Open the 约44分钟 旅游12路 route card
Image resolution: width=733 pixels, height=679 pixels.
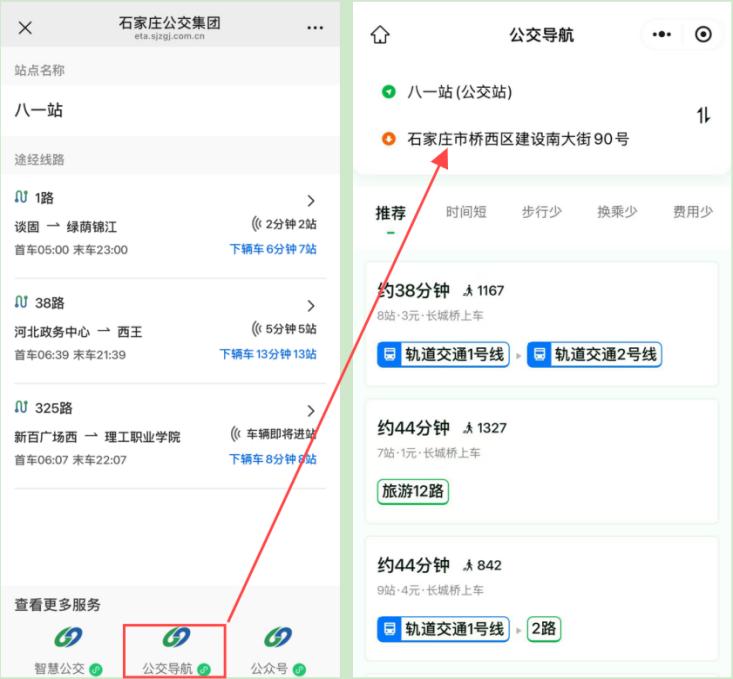coord(541,461)
